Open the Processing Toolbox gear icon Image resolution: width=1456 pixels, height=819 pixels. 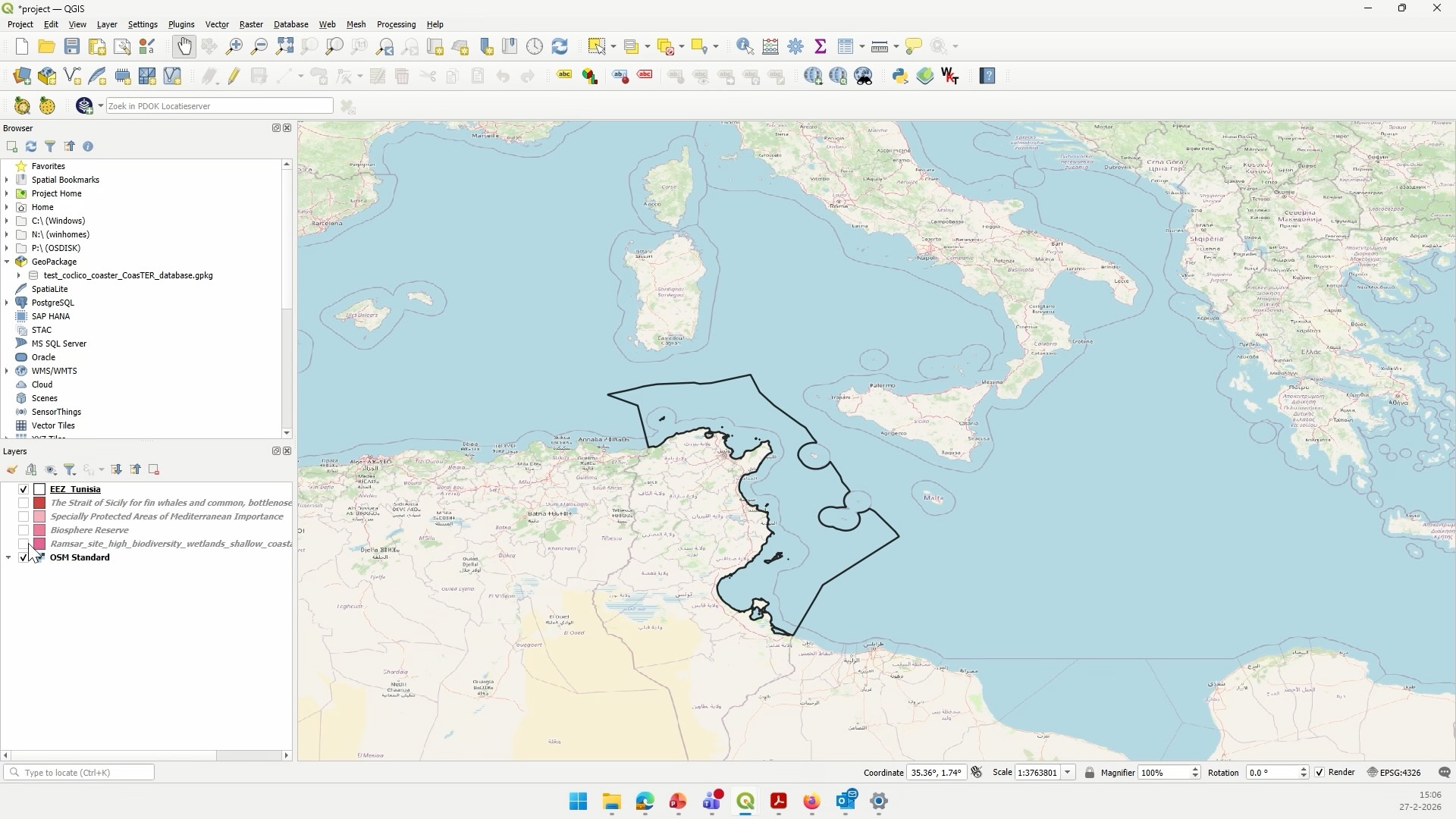tap(795, 47)
